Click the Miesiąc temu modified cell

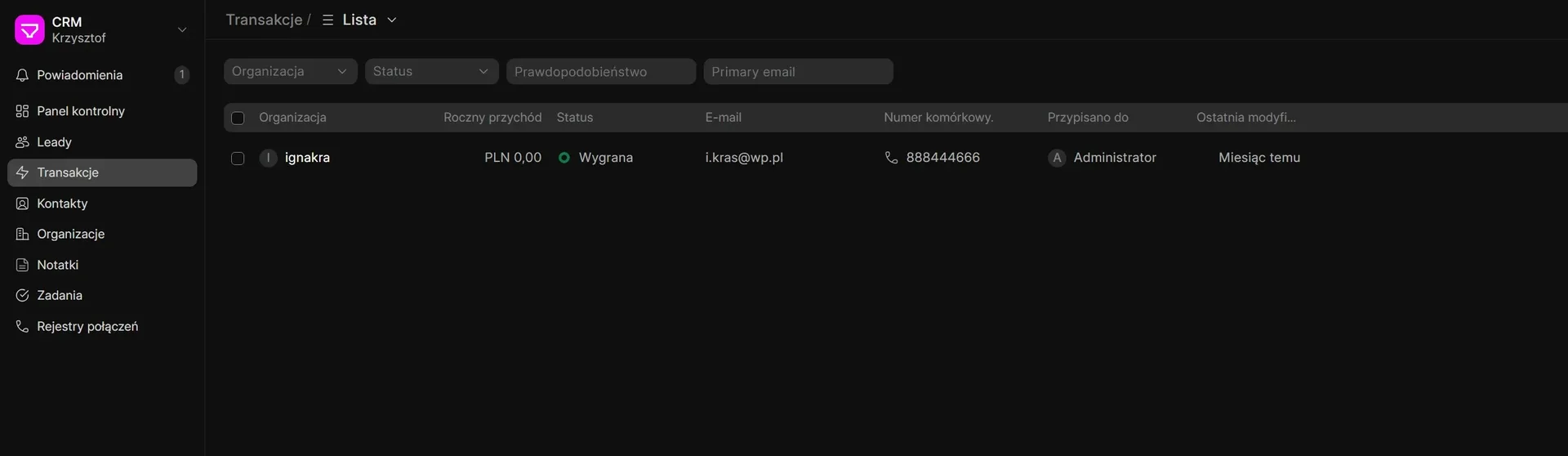(1259, 158)
